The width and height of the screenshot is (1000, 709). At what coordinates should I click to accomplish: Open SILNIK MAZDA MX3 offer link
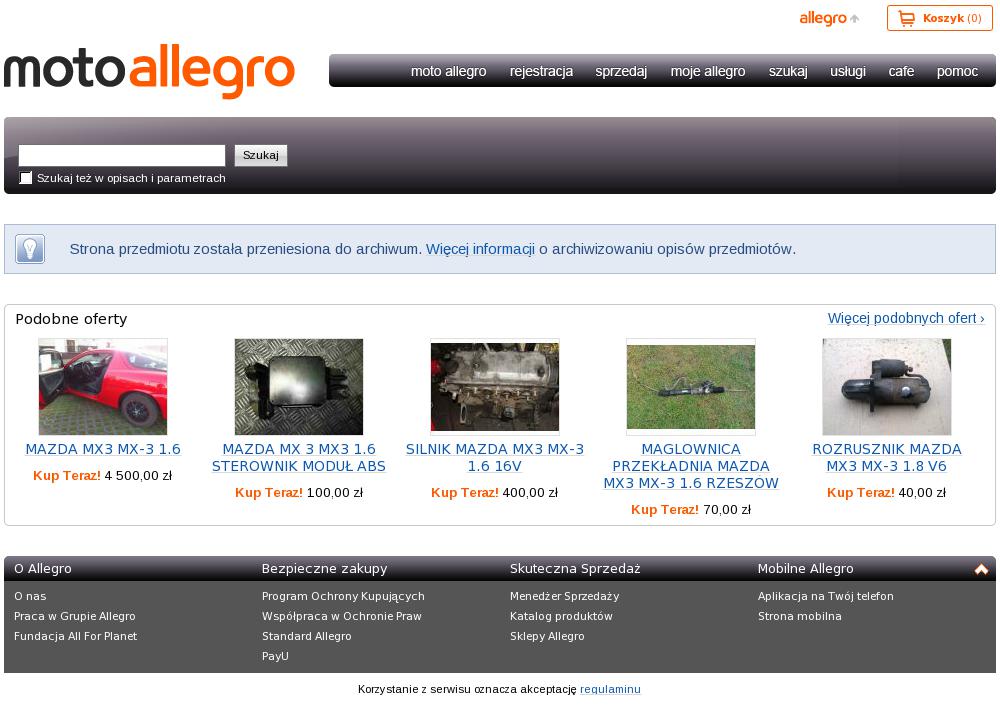495,458
